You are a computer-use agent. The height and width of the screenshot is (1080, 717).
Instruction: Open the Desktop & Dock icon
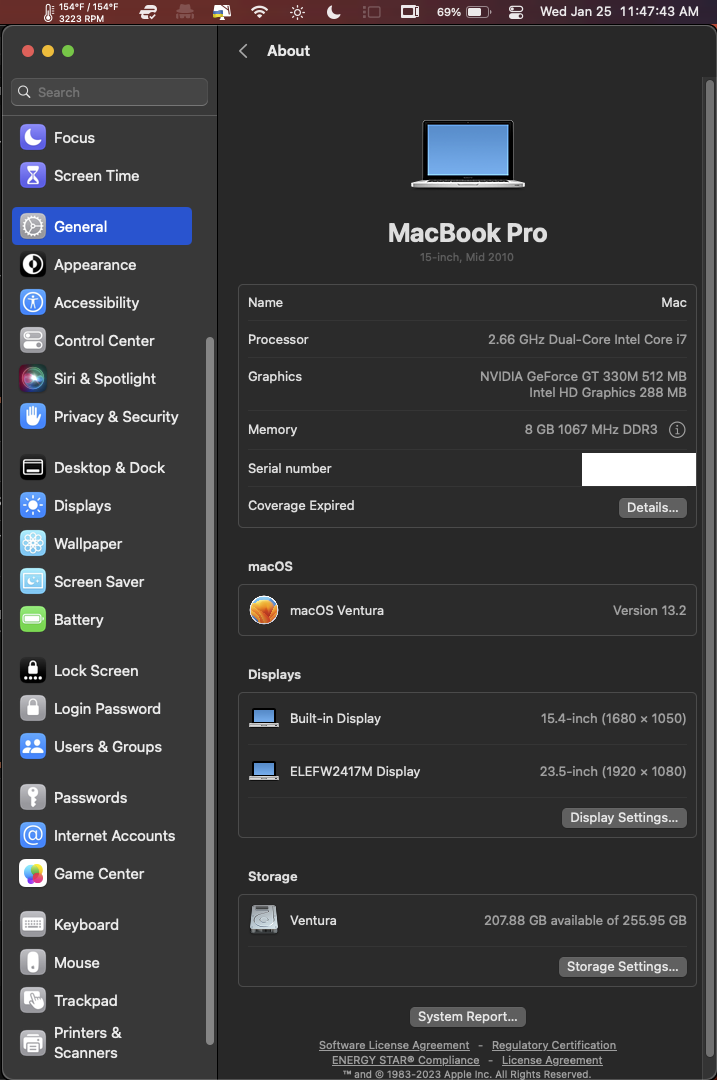click(x=32, y=468)
